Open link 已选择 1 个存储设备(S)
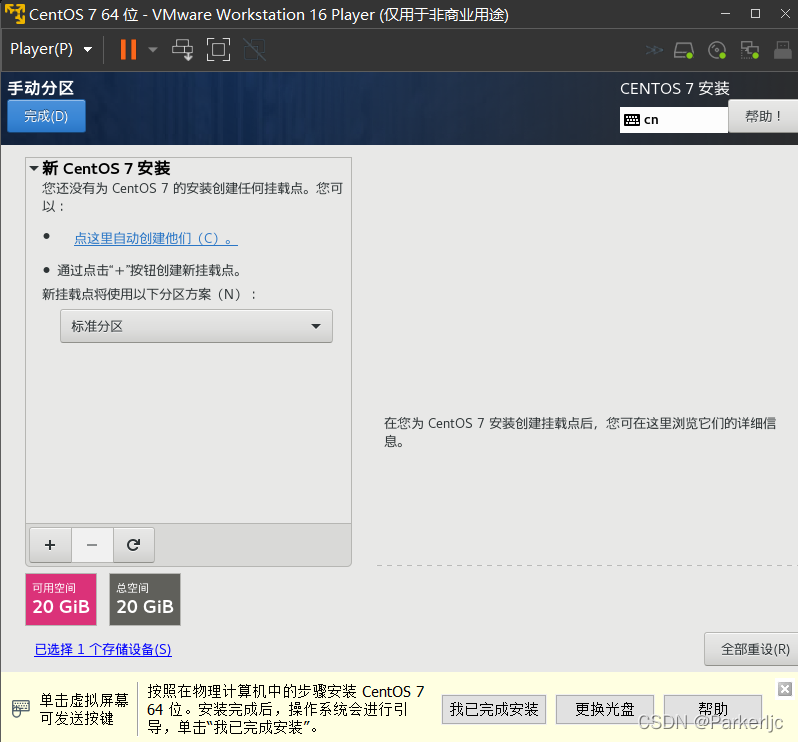798x742 pixels. click(103, 649)
